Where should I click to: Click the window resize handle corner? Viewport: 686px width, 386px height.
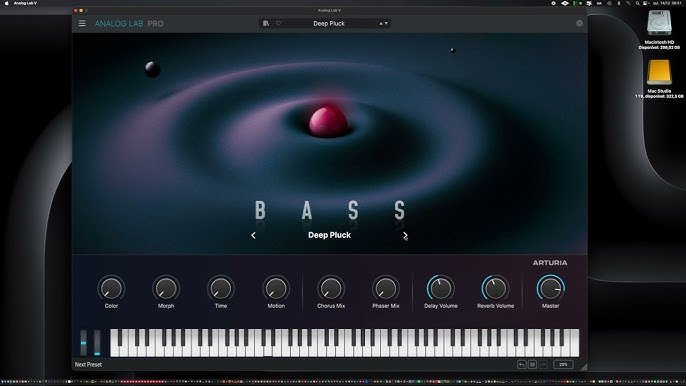(x=584, y=367)
